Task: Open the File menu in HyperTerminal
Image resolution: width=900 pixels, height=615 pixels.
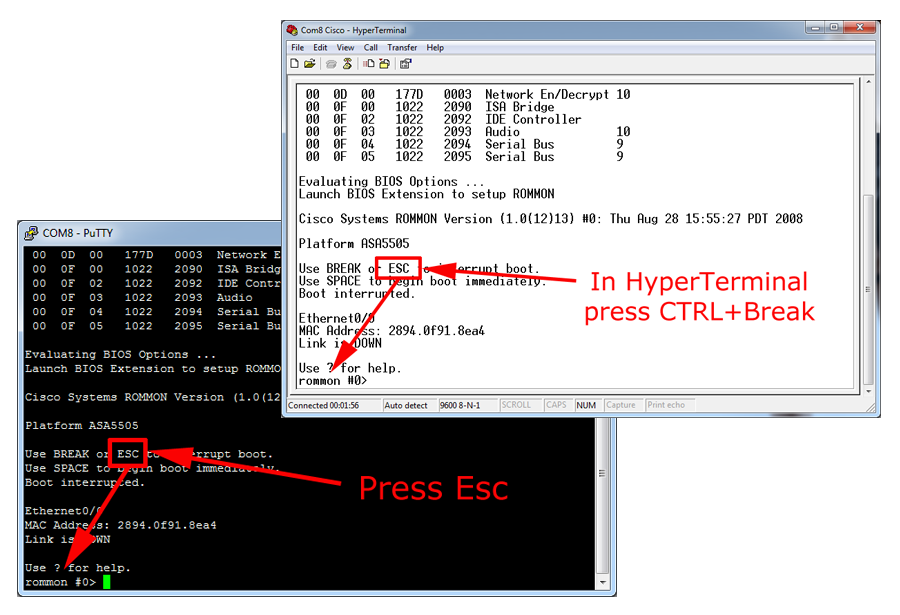Action: (297, 47)
